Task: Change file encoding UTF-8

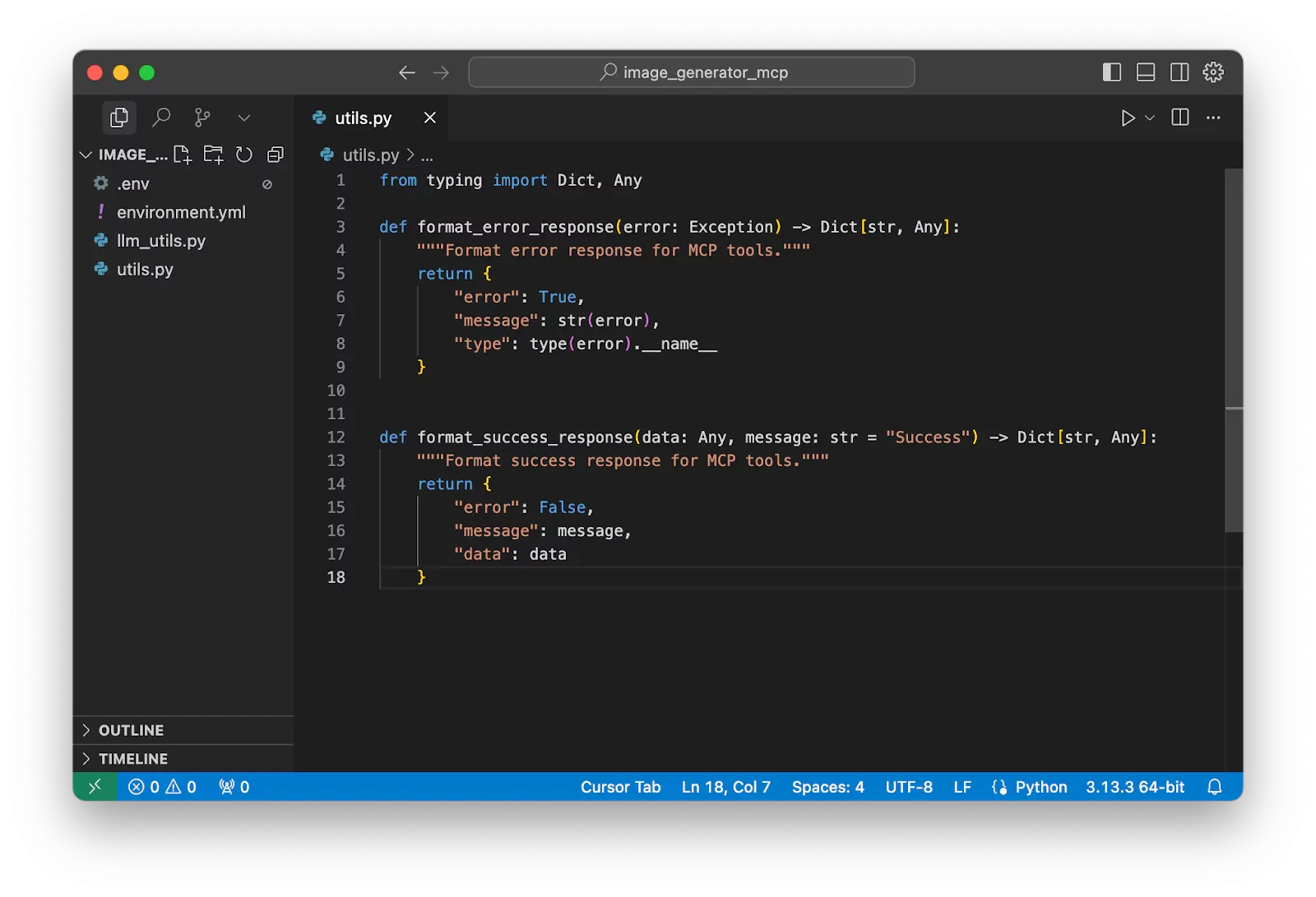Action: pos(909,787)
